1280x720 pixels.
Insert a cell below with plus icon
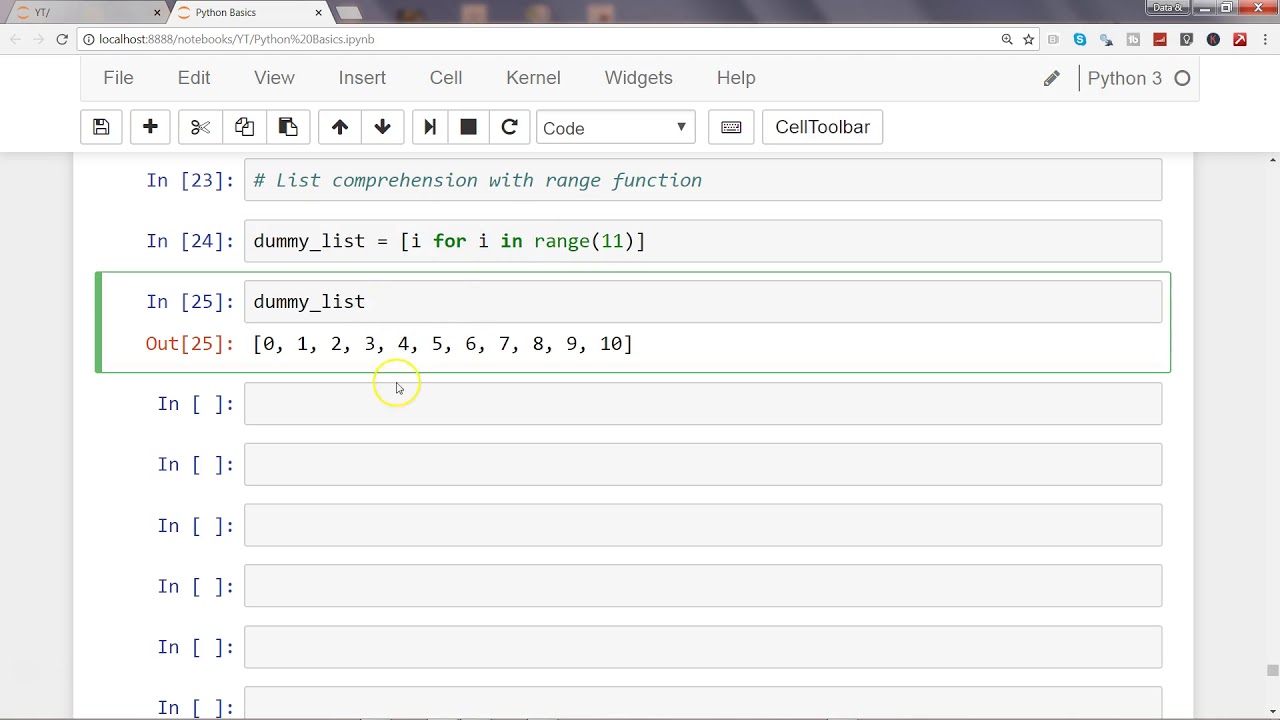tap(150, 127)
